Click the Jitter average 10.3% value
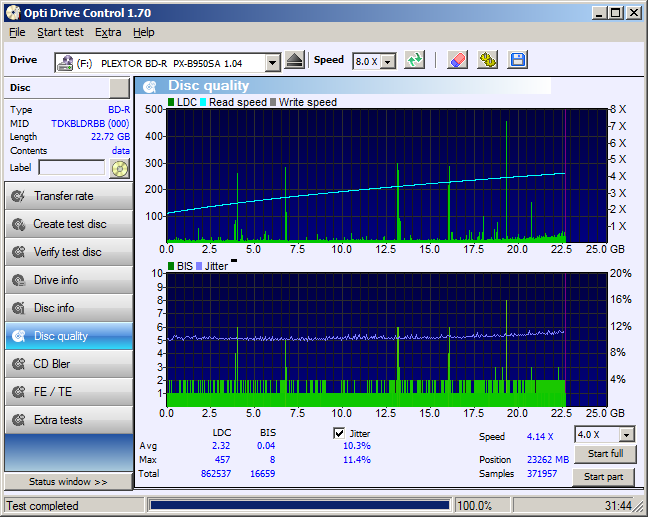The height and width of the screenshot is (517, 648). point(357,446)
